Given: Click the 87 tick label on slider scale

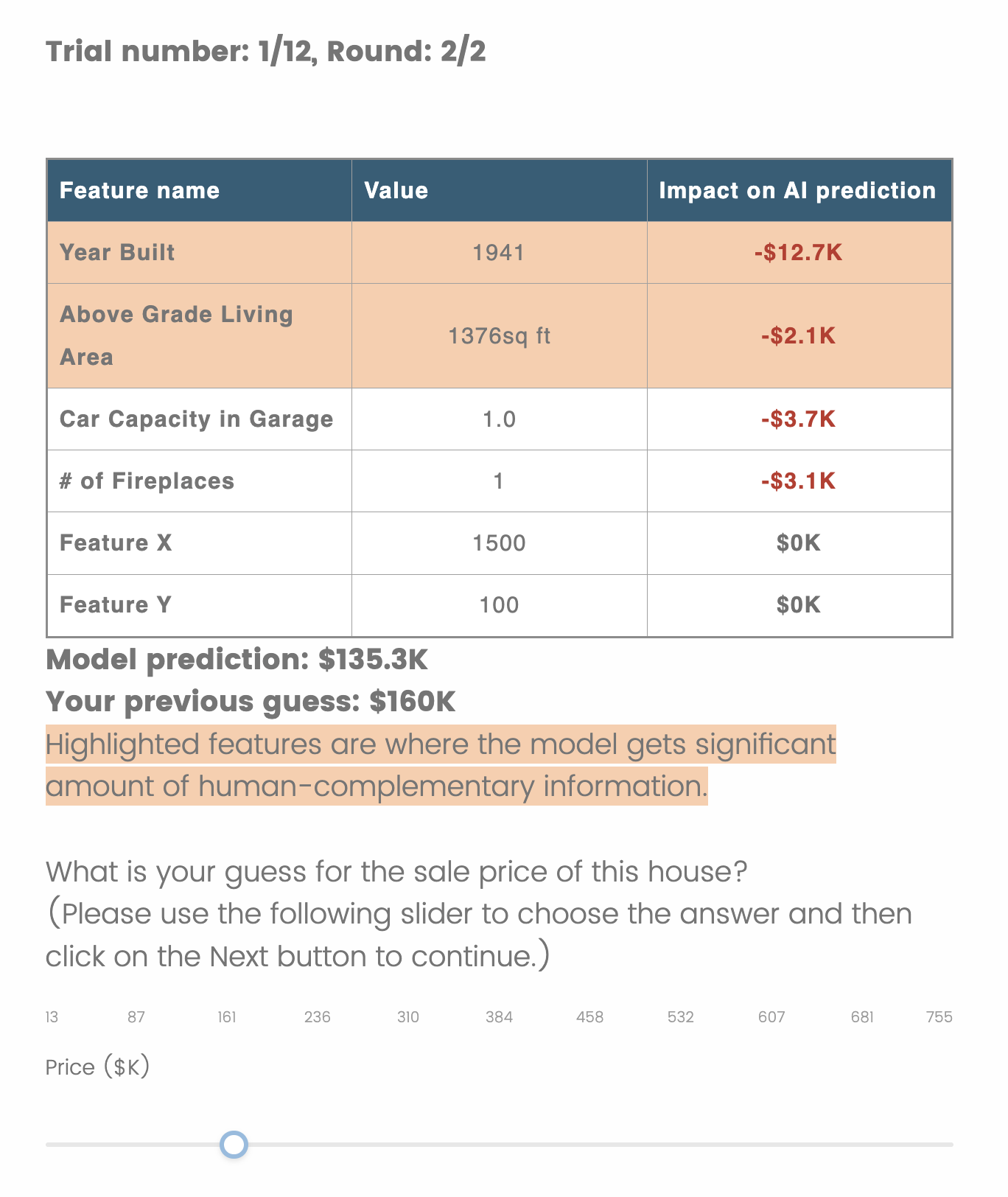Looking at the screenshot, I should [136, 1017].
